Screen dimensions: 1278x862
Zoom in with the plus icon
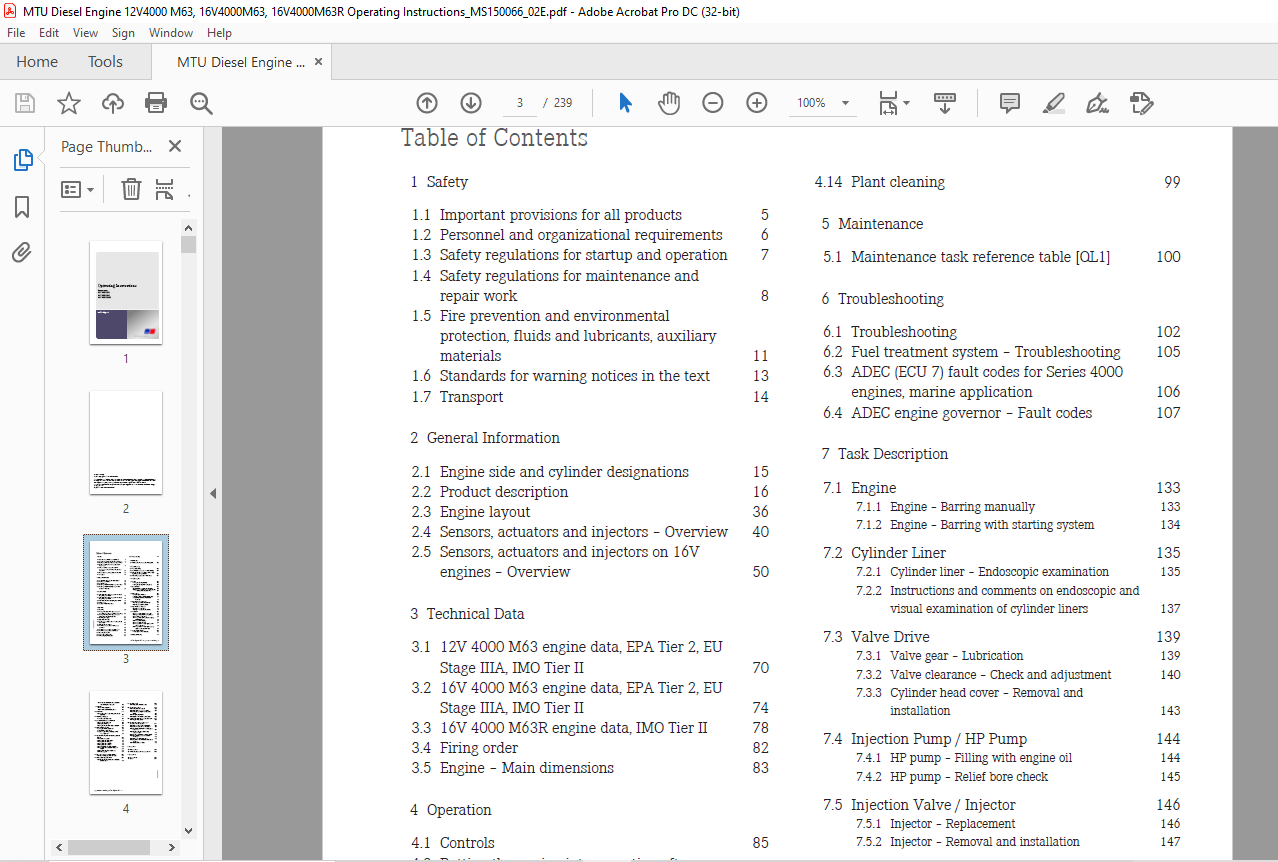[757, 103]
